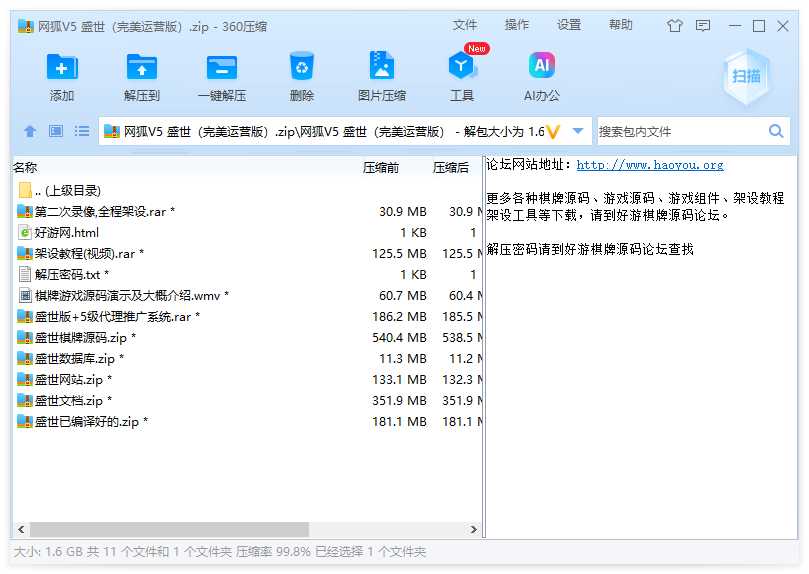Open the 帮助 menu
Screen dimensions: 809x574
tap(620, 25)
